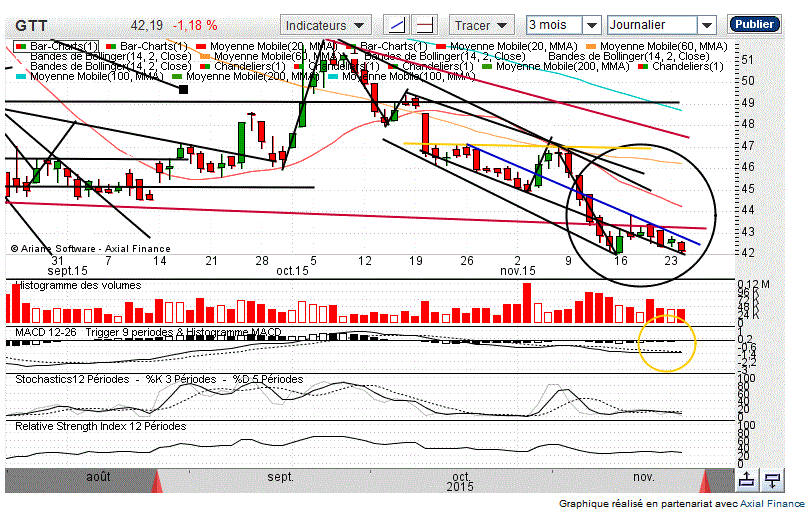Click the first Bar-Charts(1) legend icon
The height and width of the screenshot is (519, 811).
[21, 46]
